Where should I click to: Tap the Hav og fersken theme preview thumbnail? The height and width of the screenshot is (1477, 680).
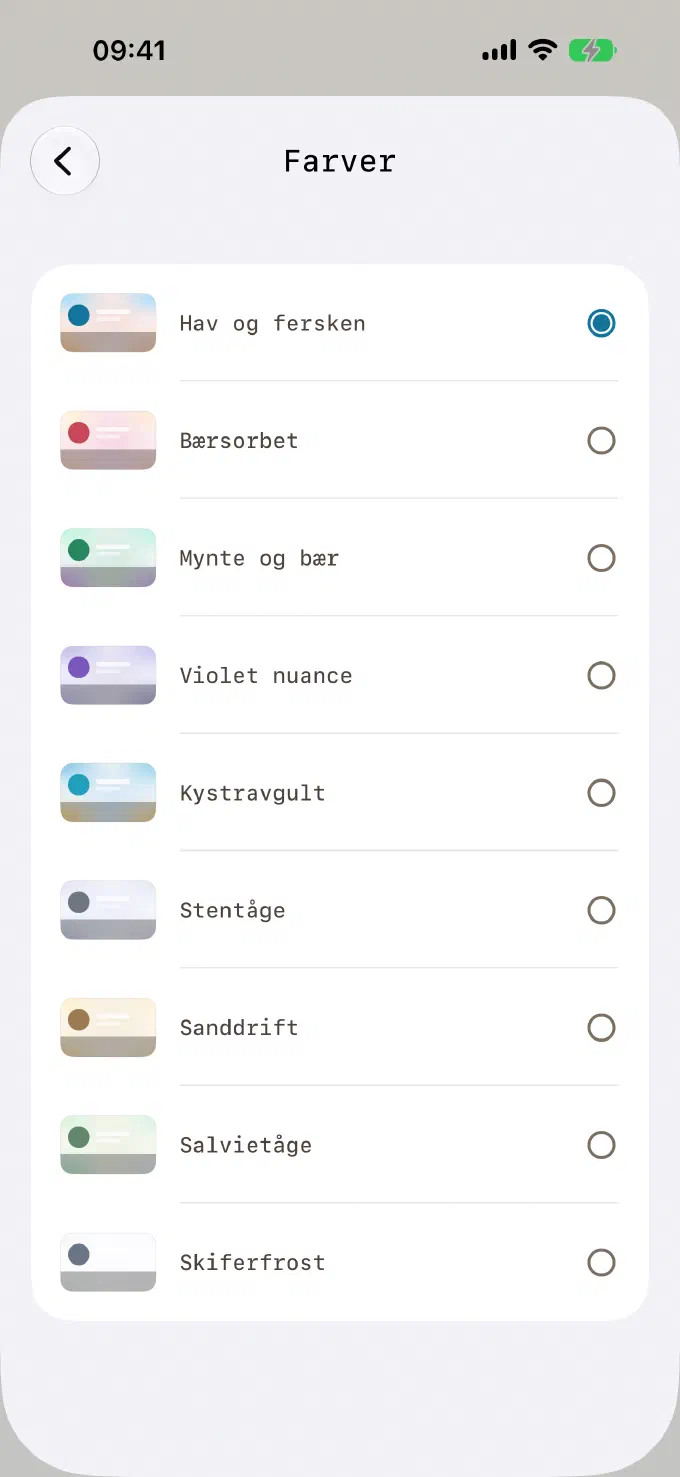108,323
